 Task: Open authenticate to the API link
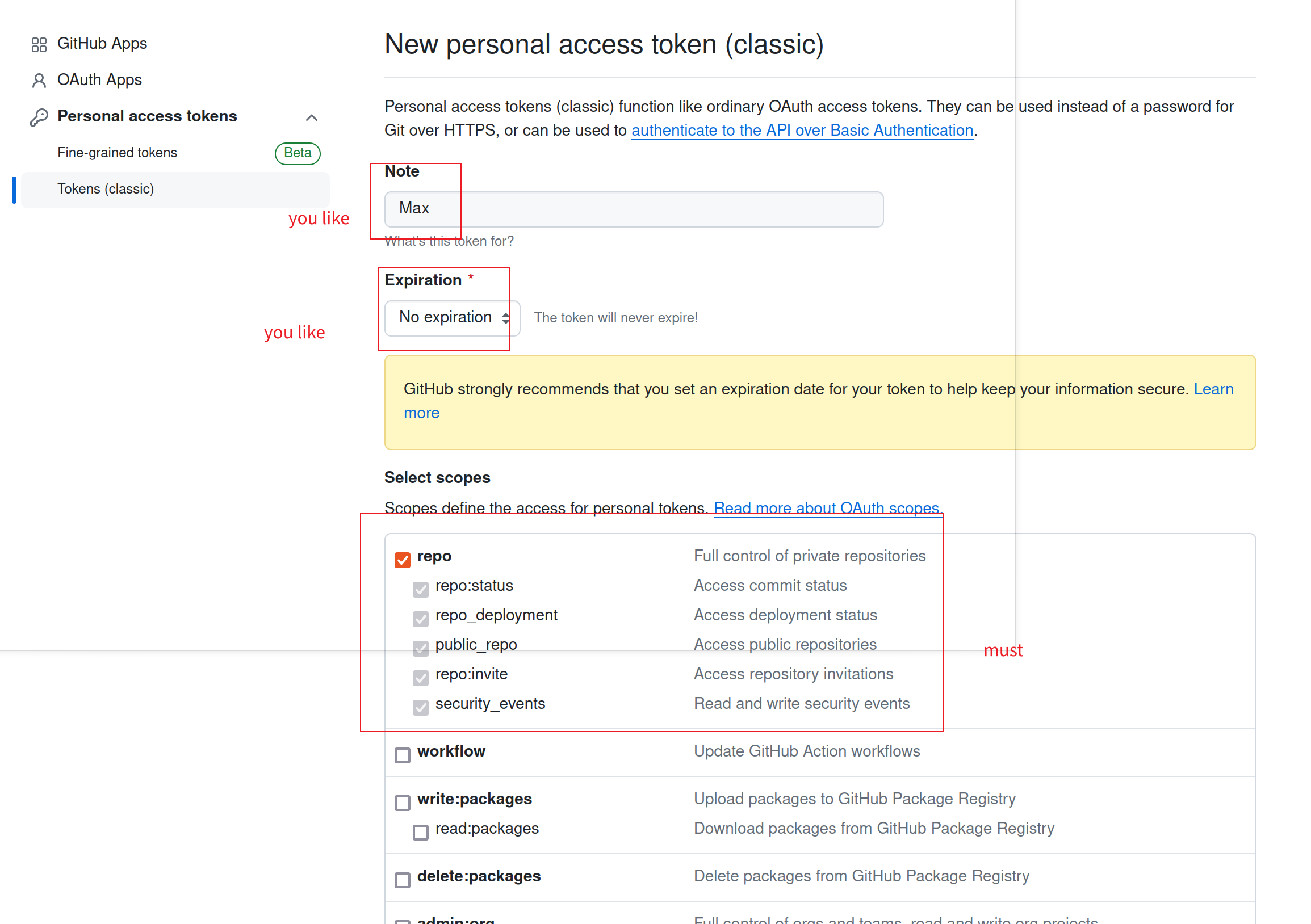[x=802, y=131]
